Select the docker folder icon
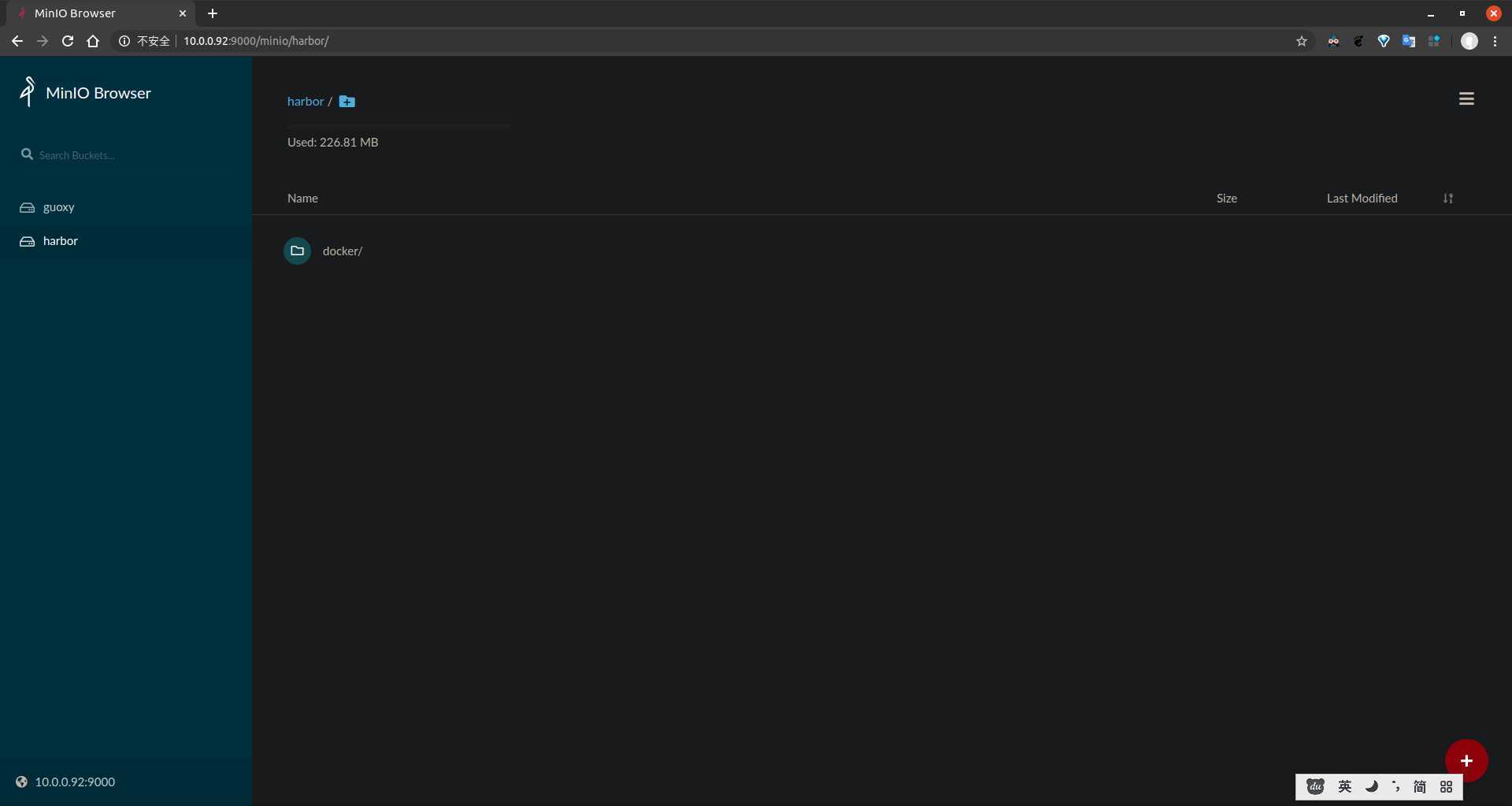This screenshot has height=806, width=1512. 297,251
